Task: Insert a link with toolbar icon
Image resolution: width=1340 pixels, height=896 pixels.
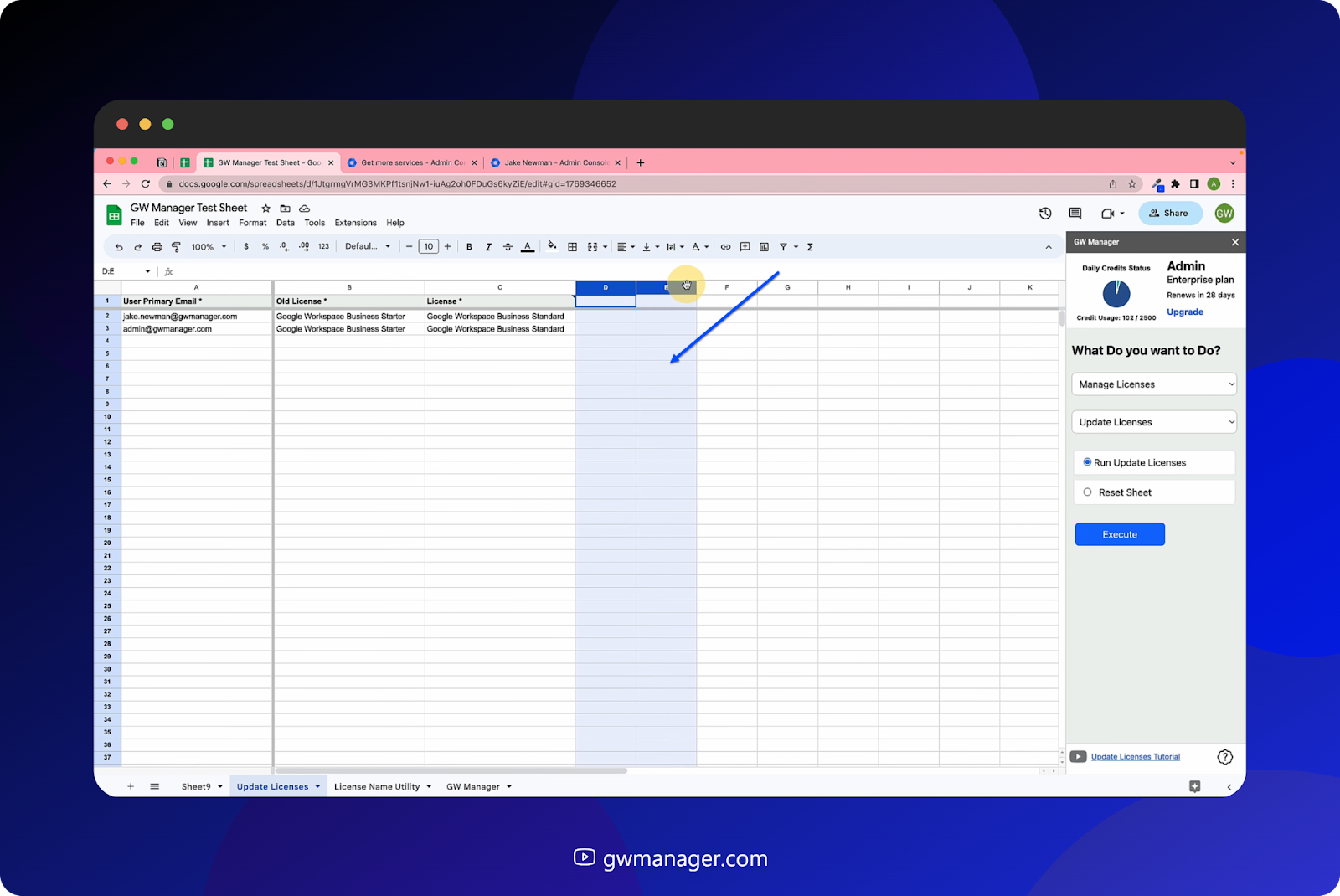Action: [726, 247]
